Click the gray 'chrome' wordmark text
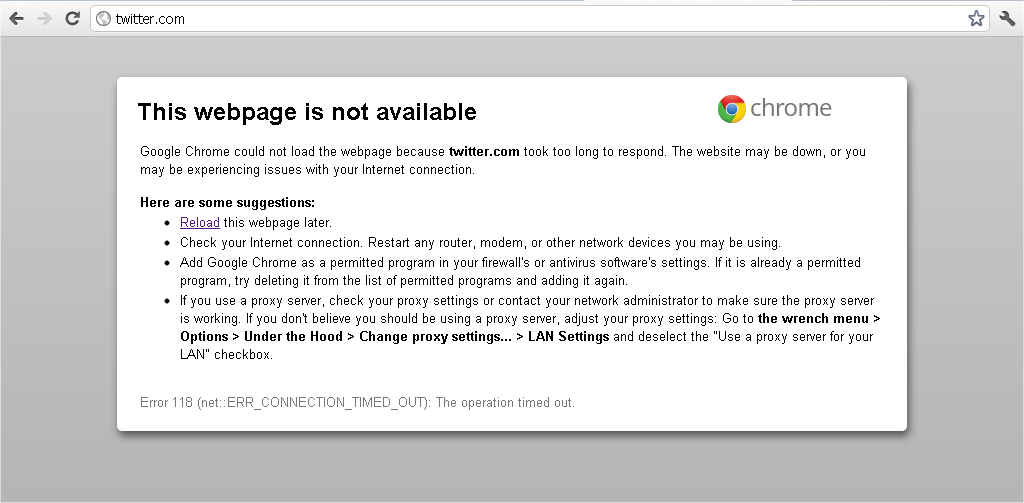The width and height of the screenshot is (1024, 503). [x=790, y=108]
